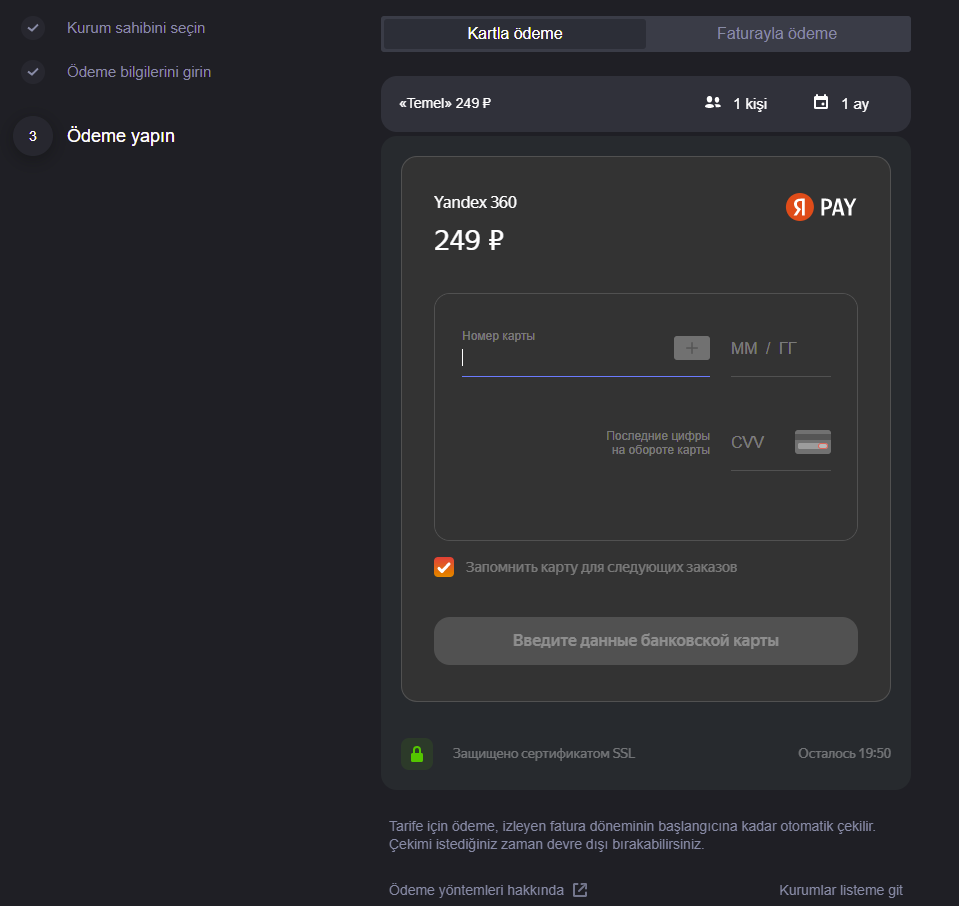Click Введите данные банковской карты button
The width and height of the screenshot is (959, 906).
[x=645, y=641]
